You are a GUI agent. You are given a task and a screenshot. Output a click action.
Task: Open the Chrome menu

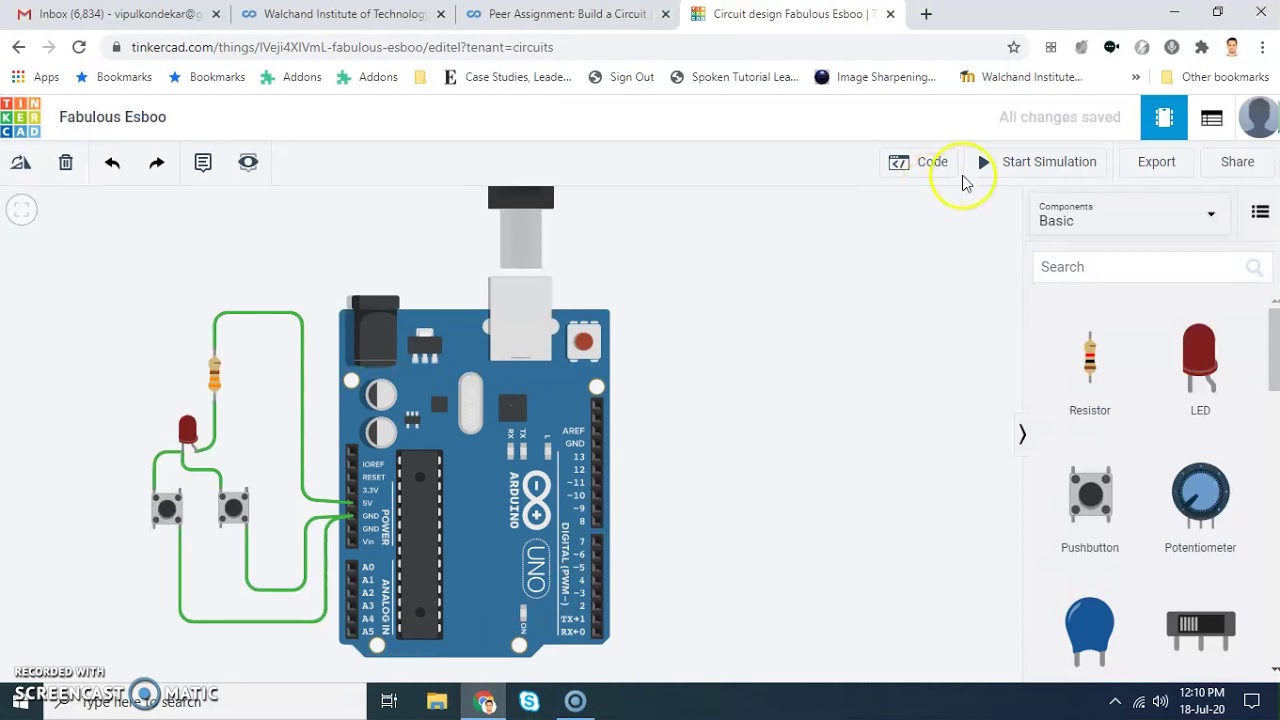point(1262,47)
